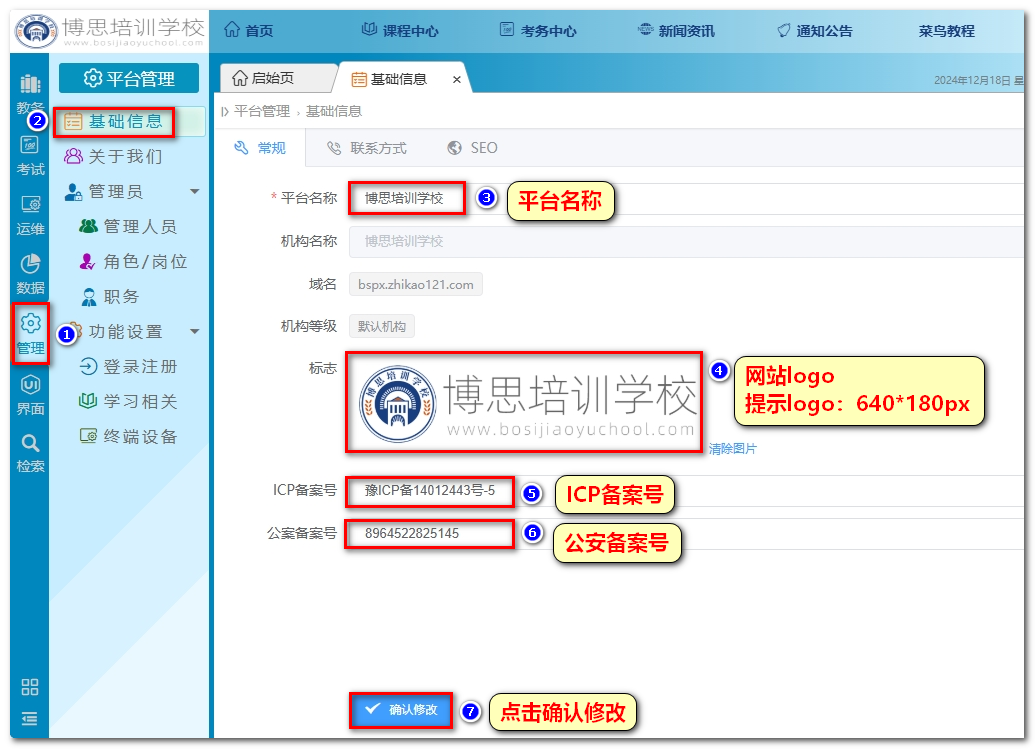Open the 检索 search section
1035x749 pixels.
pos(30,453)
